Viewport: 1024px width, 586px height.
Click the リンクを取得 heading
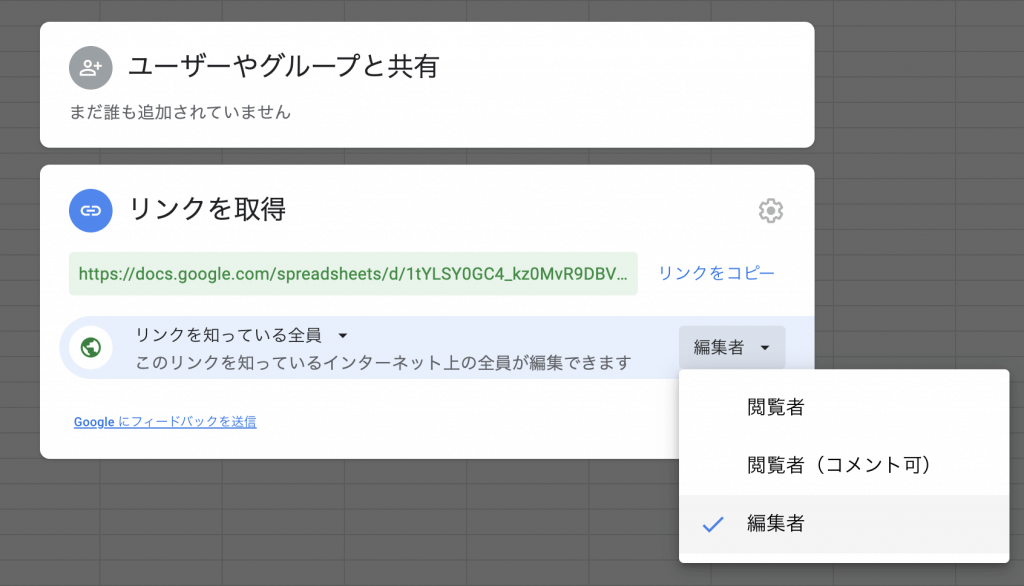coord(207,210)
